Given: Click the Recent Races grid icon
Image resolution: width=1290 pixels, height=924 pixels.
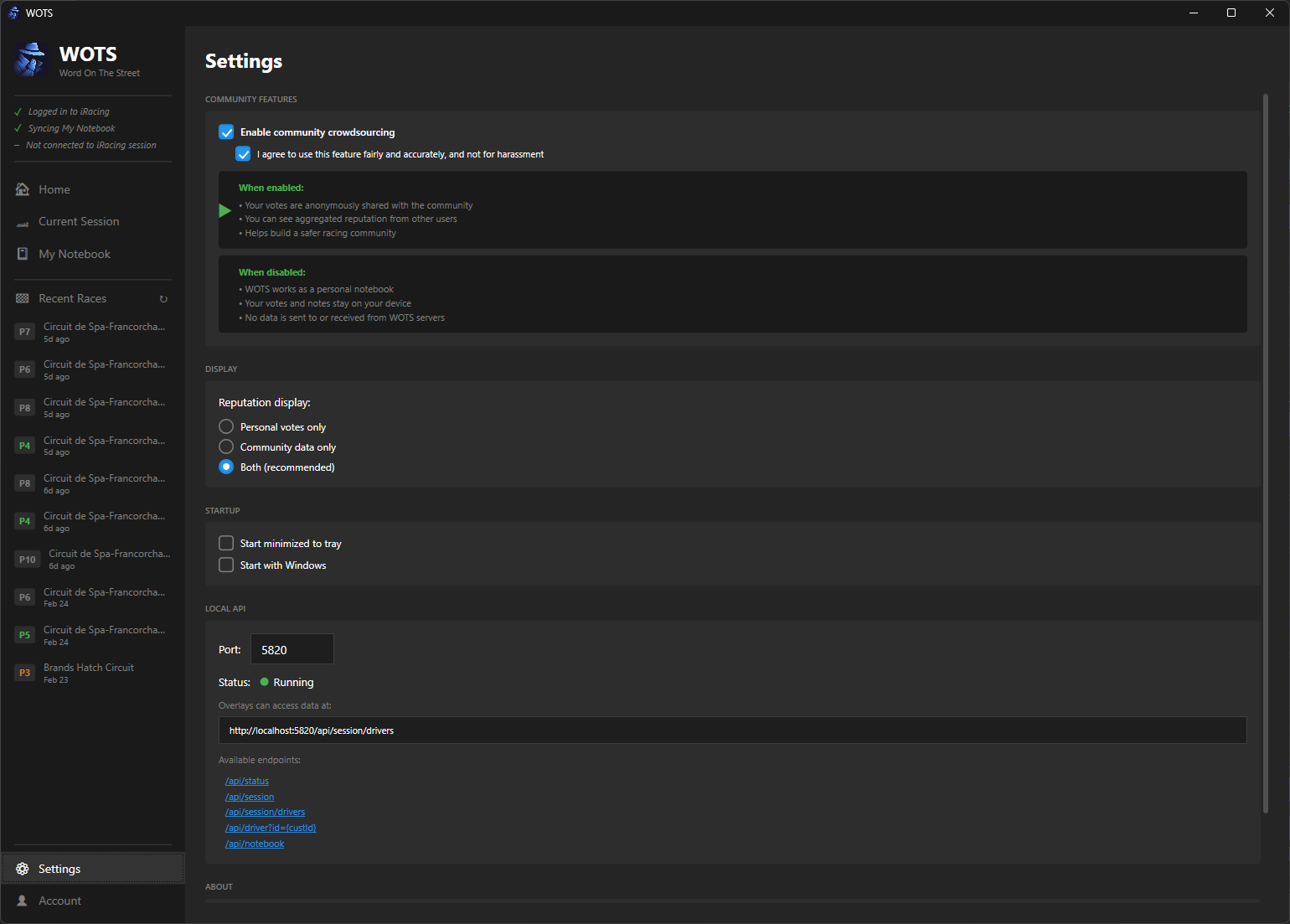Looking at the screenshot, I should coord(22,298).
